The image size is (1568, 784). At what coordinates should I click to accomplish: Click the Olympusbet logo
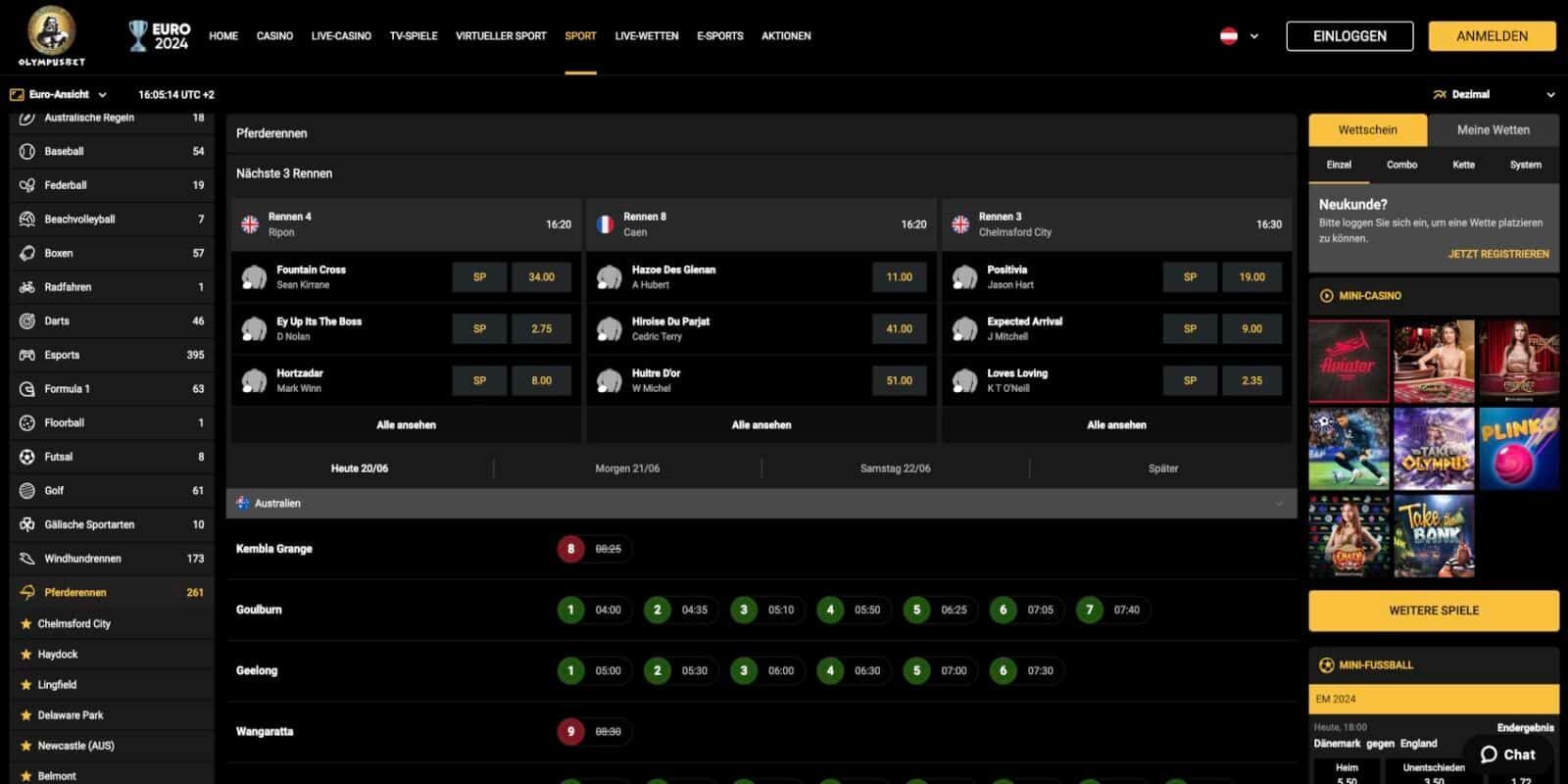coord(51,36)
